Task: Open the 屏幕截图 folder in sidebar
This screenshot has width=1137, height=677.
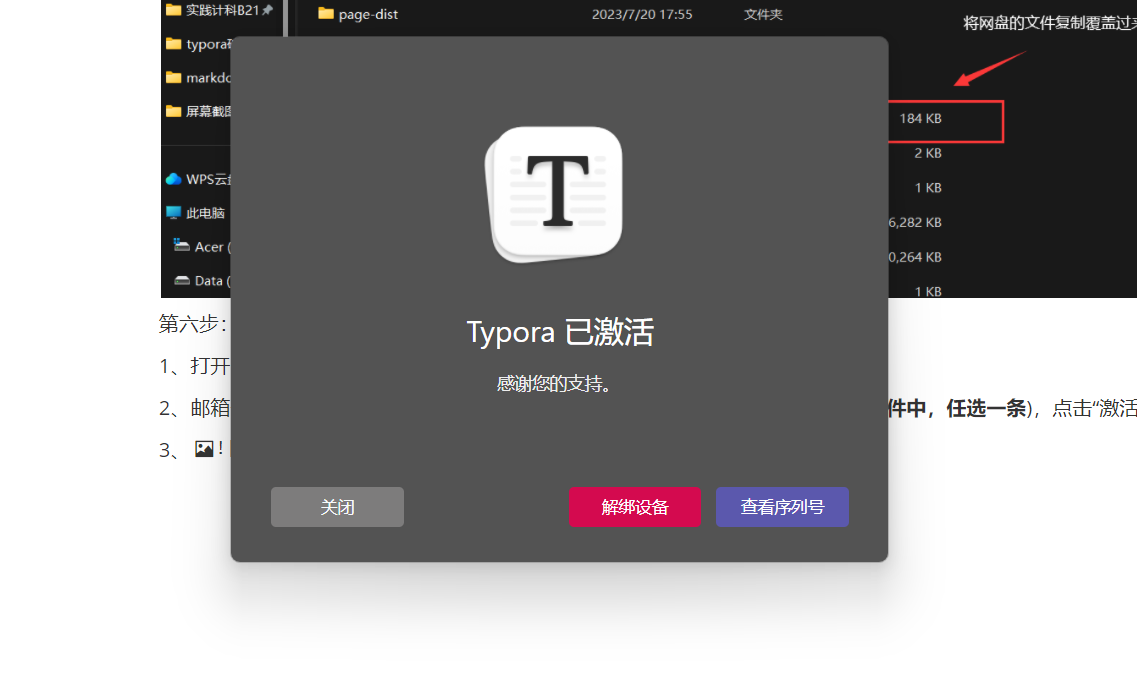Action: pos(208,111)
